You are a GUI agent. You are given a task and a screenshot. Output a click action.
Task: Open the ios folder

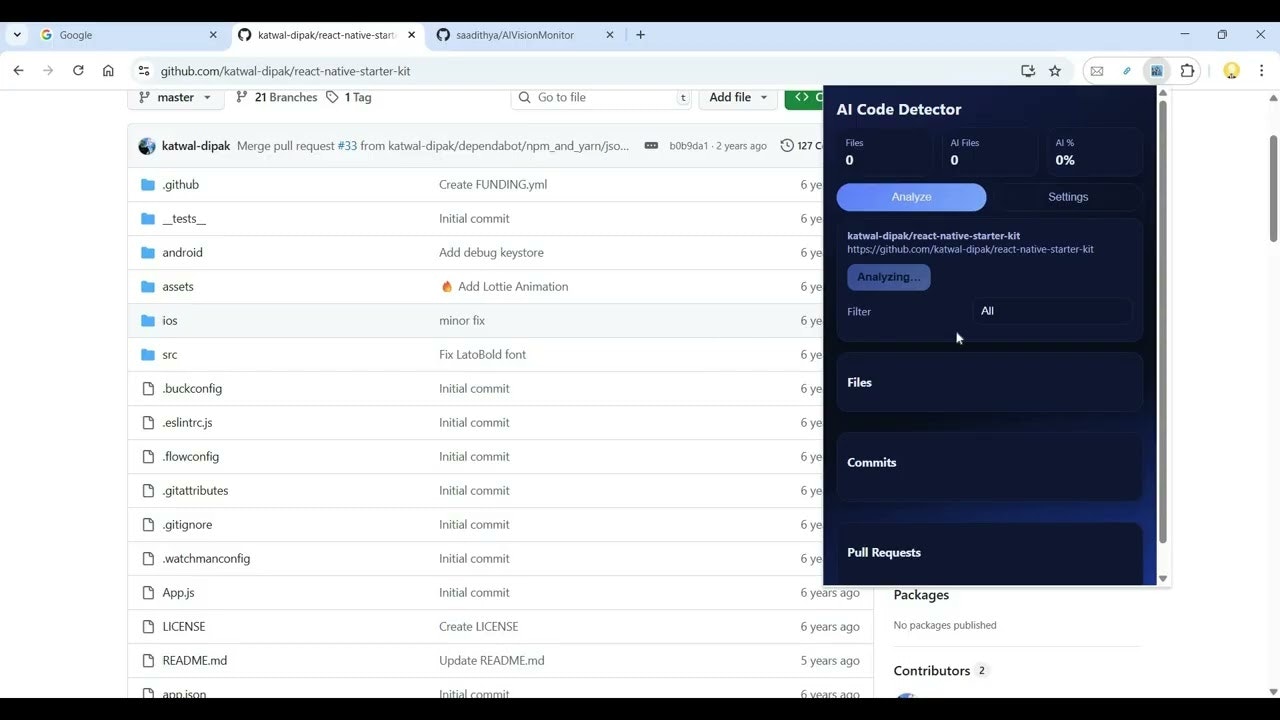(170, 320)
